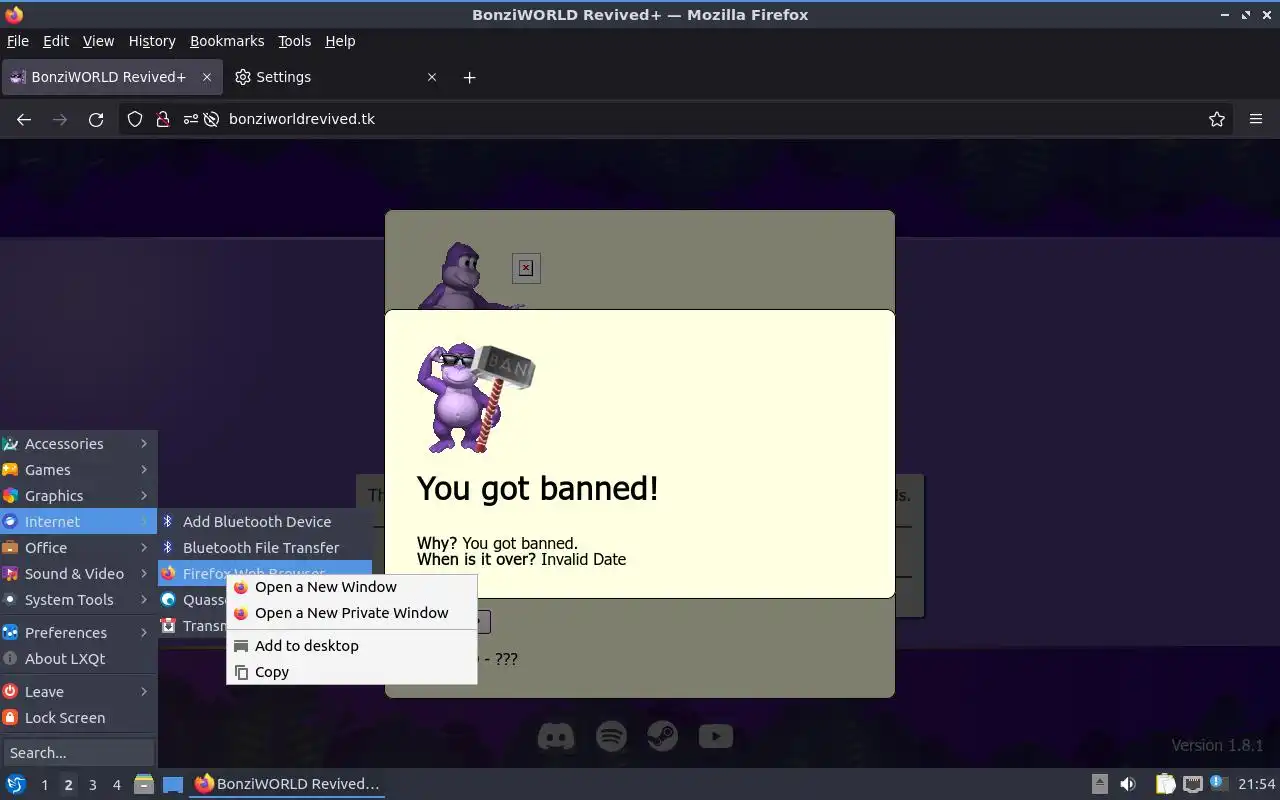Bookmark this page with the star icon

click(x=1217, y=119)
